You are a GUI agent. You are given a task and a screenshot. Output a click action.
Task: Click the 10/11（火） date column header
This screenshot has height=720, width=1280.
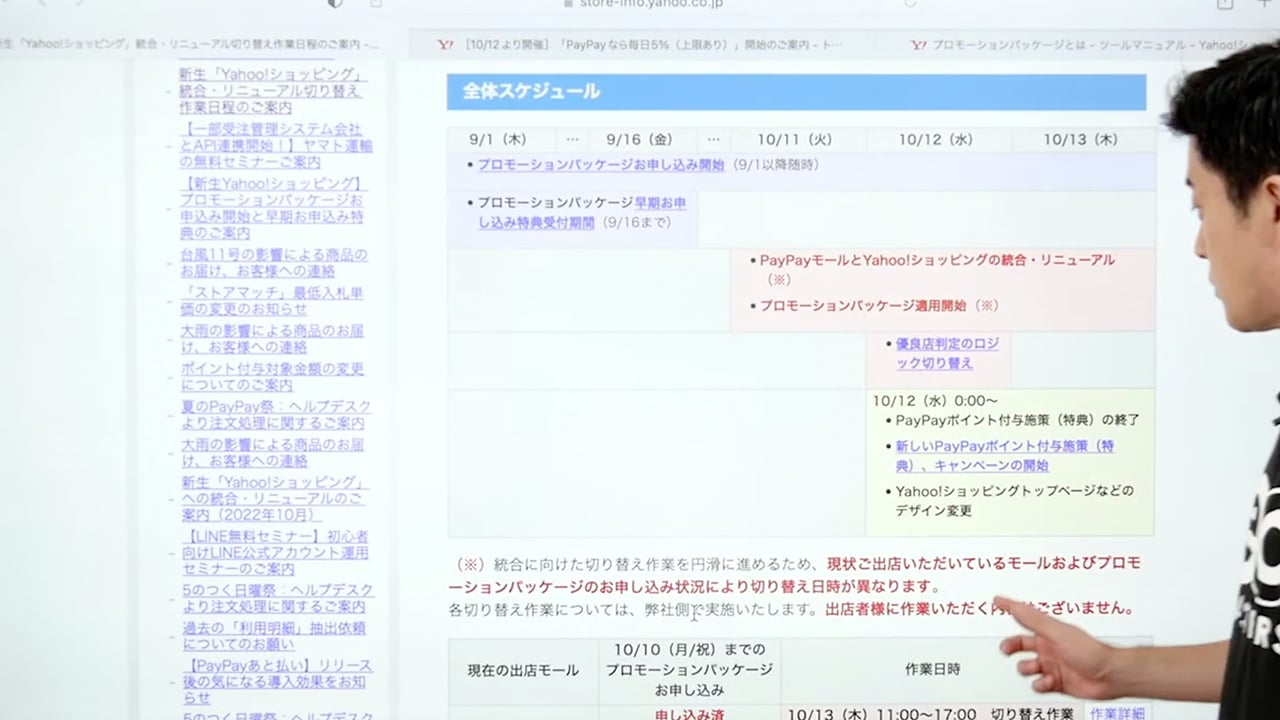(795, 140)
